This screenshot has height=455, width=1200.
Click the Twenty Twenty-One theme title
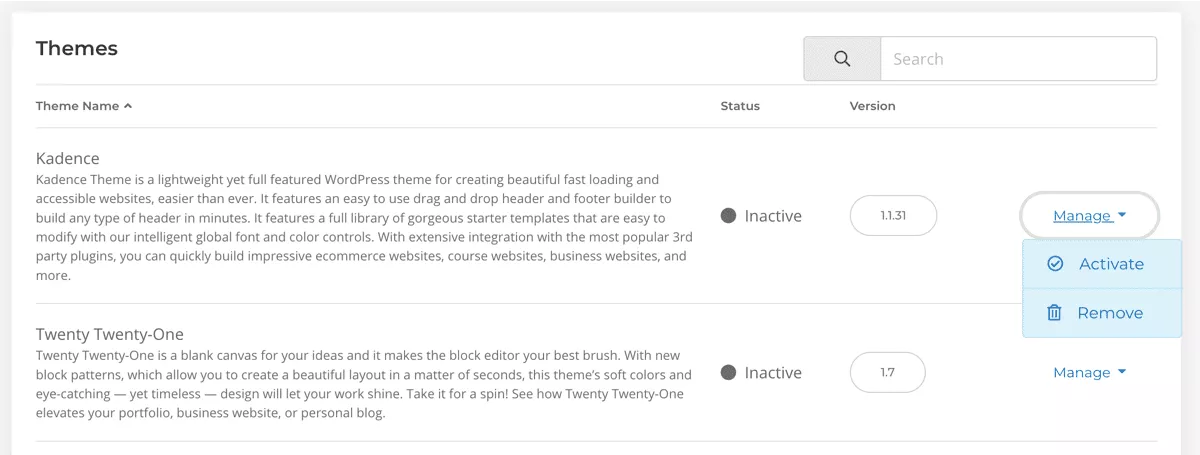pos(110,334)
